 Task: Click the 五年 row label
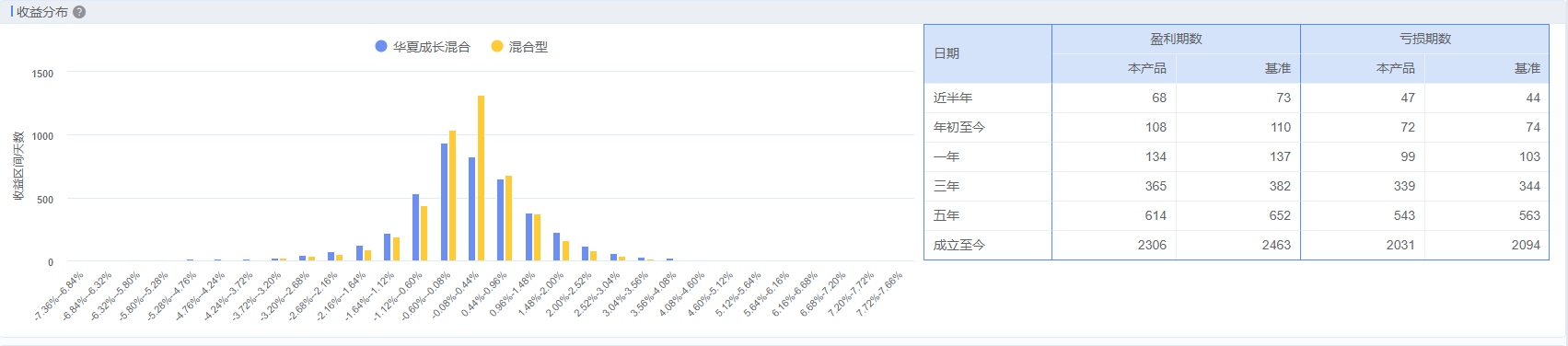[x=947, y=215]
